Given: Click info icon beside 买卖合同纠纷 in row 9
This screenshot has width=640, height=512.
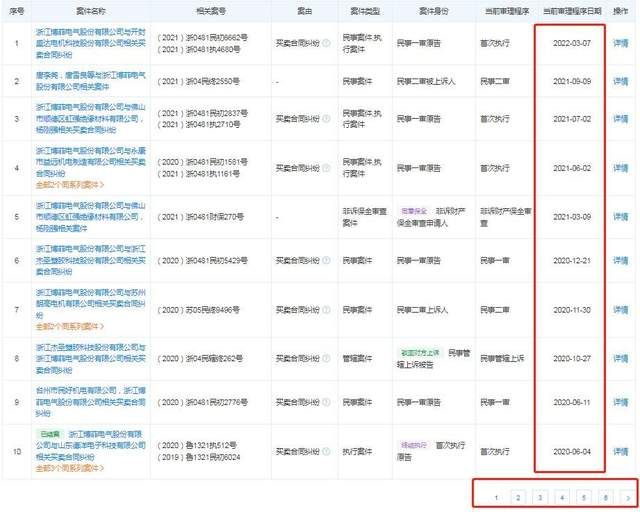Looking at the screenshot, I should click(x=326, y=402).
